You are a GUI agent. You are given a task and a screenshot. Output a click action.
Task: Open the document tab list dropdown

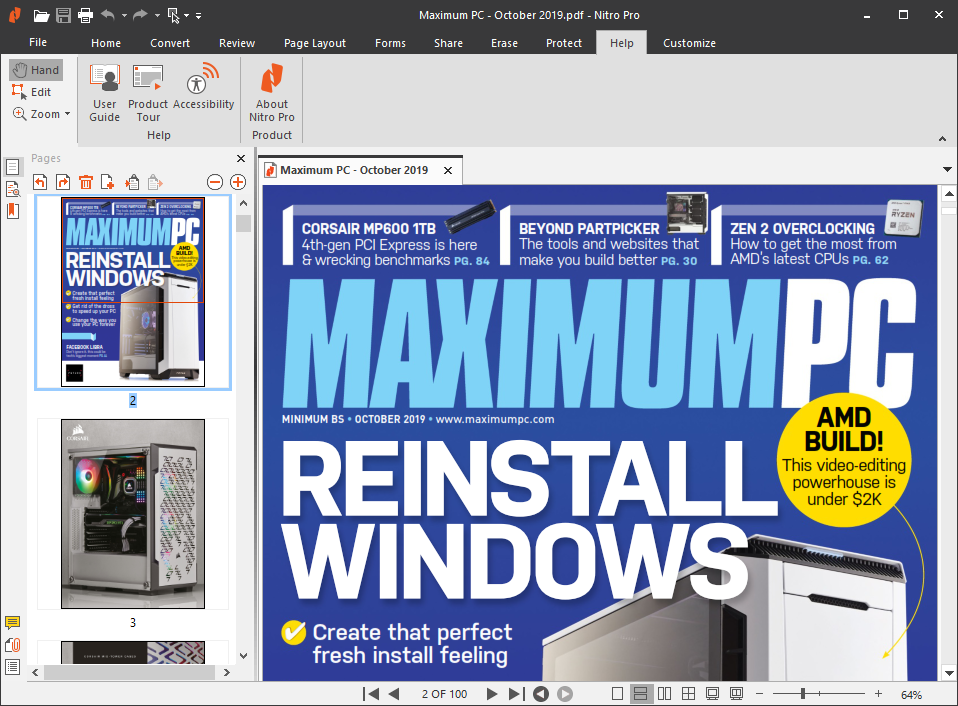coord(947,169)
